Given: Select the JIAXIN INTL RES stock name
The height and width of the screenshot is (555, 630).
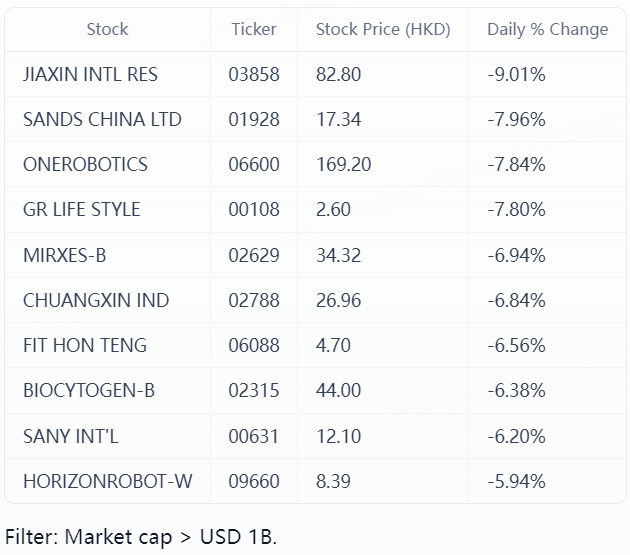Looking at the screenshot, I should pyautogui.click(x=90, y=75).
